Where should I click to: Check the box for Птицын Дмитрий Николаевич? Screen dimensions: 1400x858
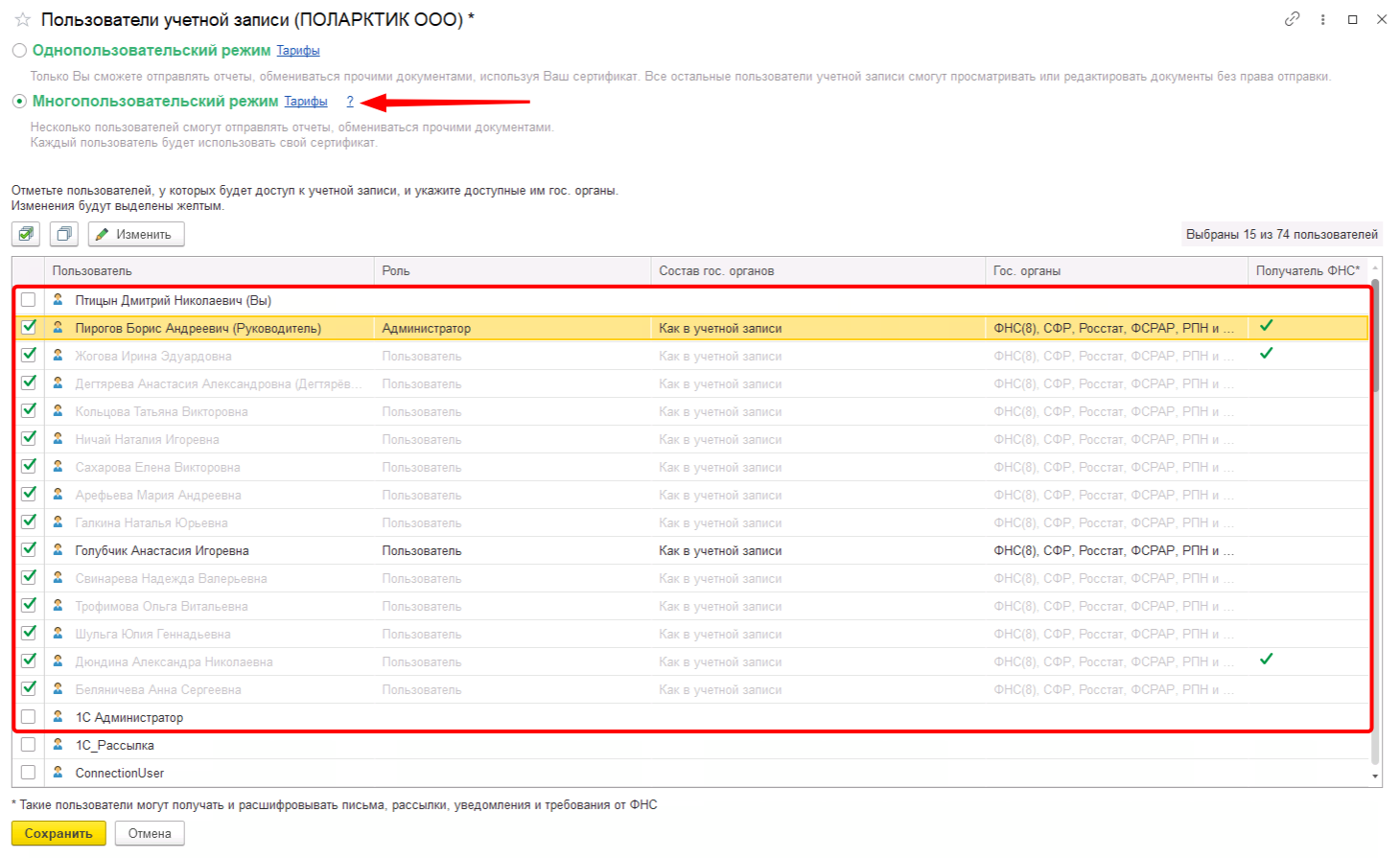29,300
